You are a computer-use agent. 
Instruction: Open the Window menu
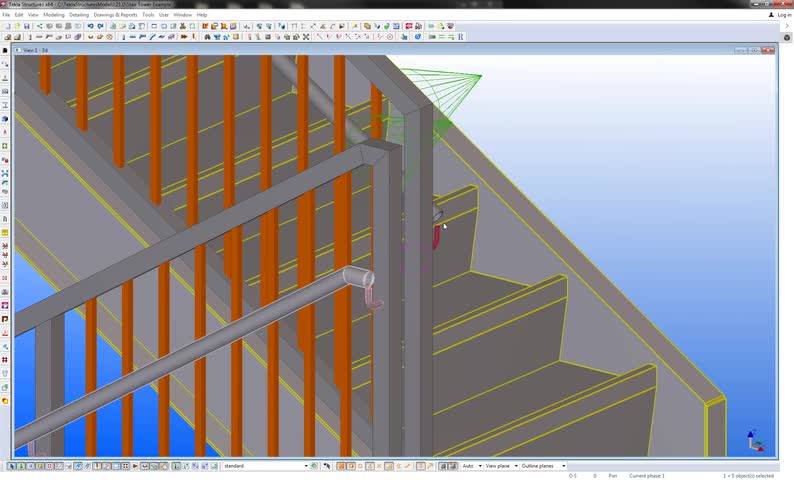(182, 15)
